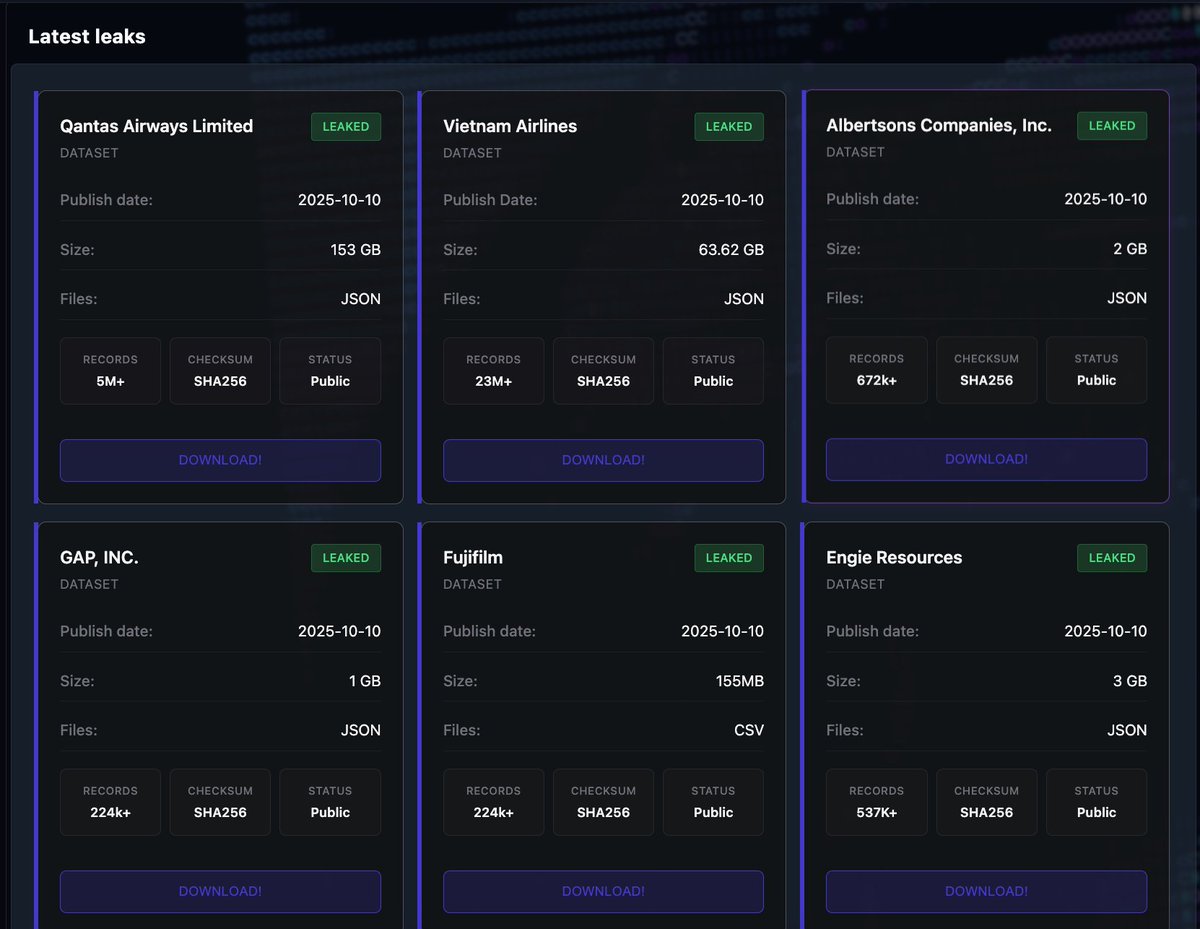Image resolution: width=1200 pixels, height=929 pixels.
Task: Click the 224k+ records box on Fujifilm card
Action: pos(493,802)
